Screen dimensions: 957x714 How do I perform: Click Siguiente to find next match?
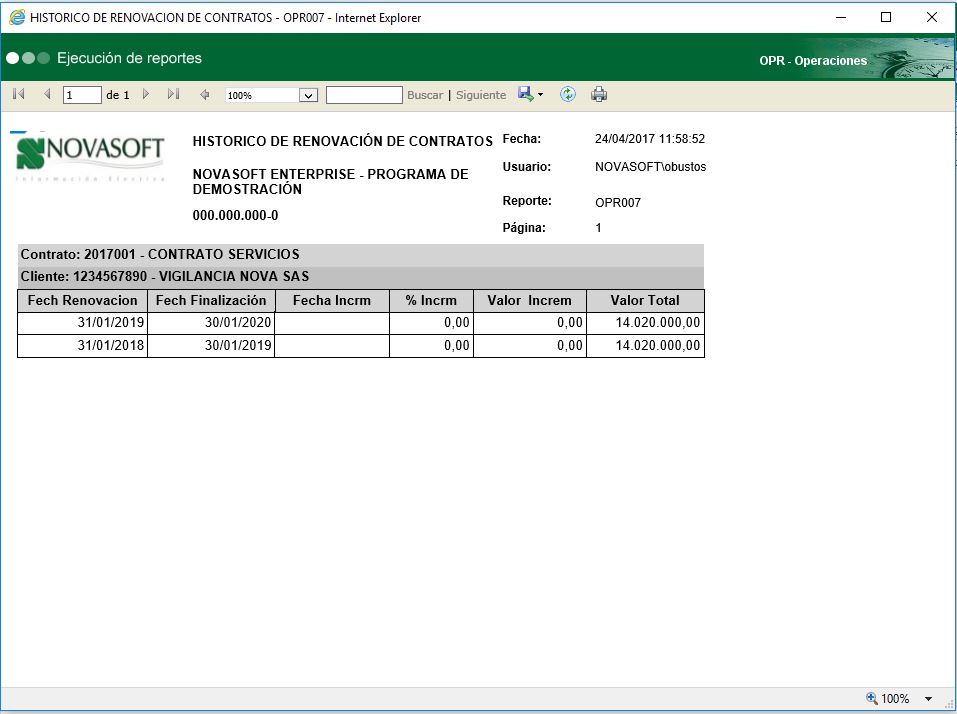(x=481, y=94)
